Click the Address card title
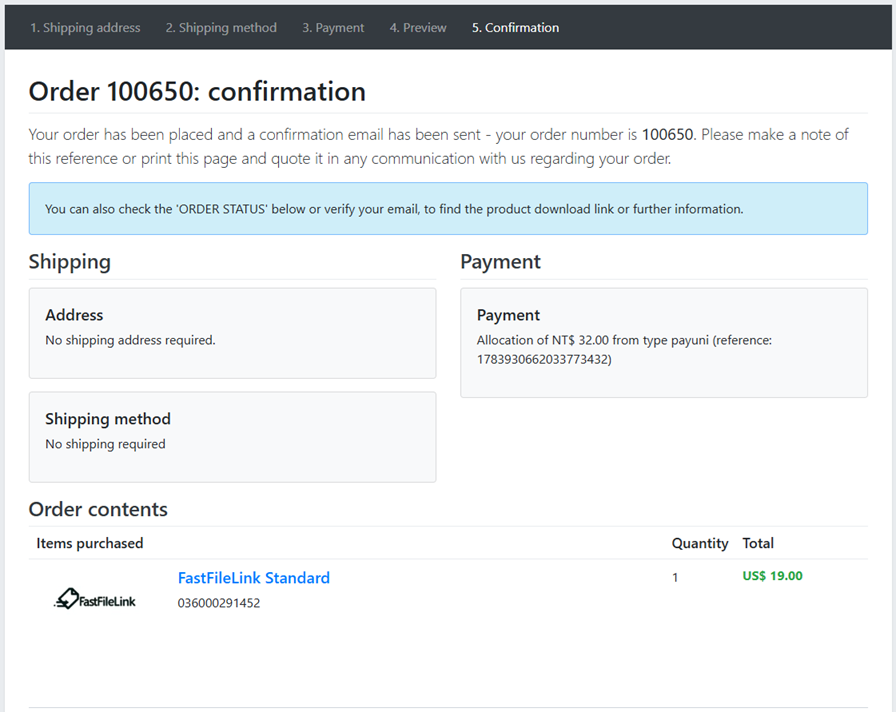Viewport: 896px width, 712px height. (x=74, y=315)
